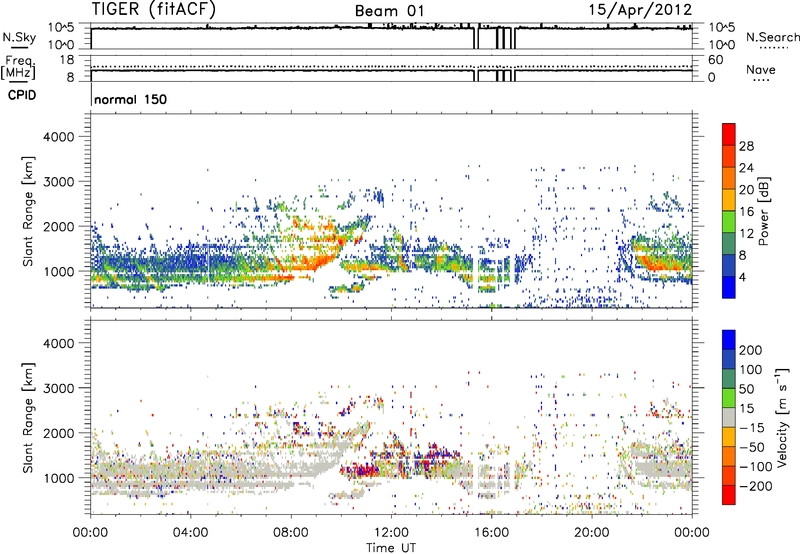Image resolution: width=800 pixels, height=554 pixels.
Task: Click the gray segment of the velocity colorbar
Action: 729,418
